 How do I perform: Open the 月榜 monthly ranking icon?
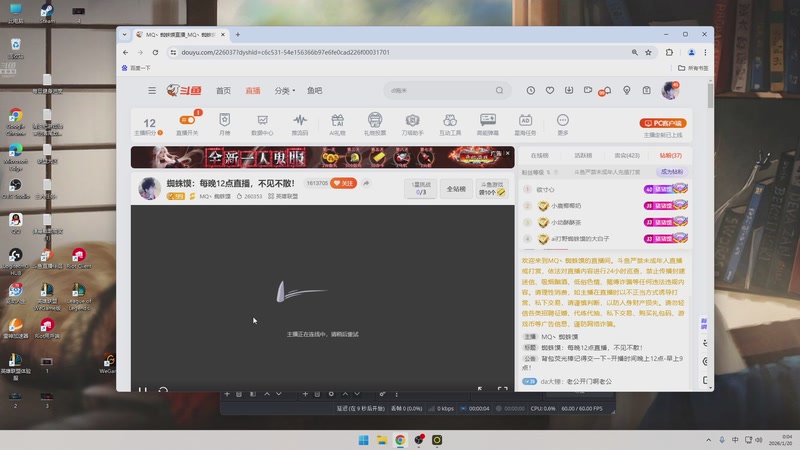click(224, 124)
